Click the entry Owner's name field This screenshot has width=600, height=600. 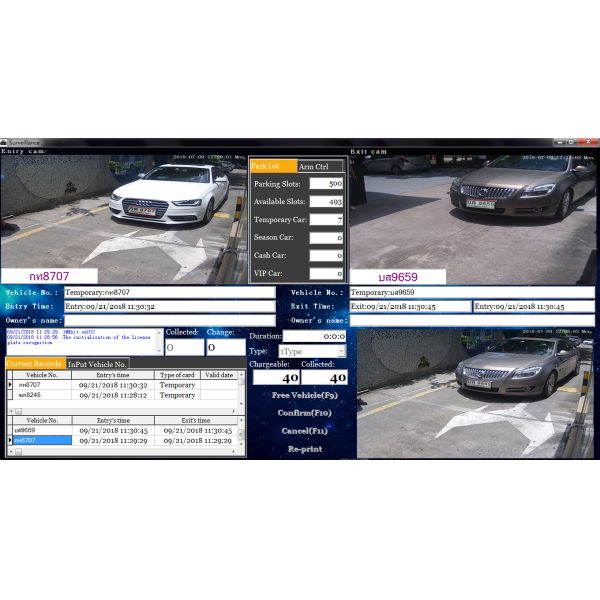168,321
